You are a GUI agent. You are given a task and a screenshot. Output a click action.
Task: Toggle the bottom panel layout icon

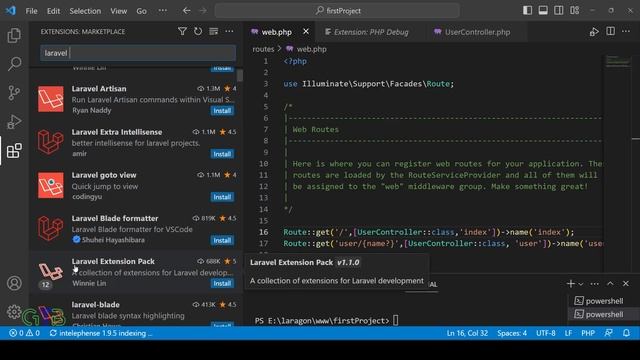pyautogui.click(x=543, y=11)
